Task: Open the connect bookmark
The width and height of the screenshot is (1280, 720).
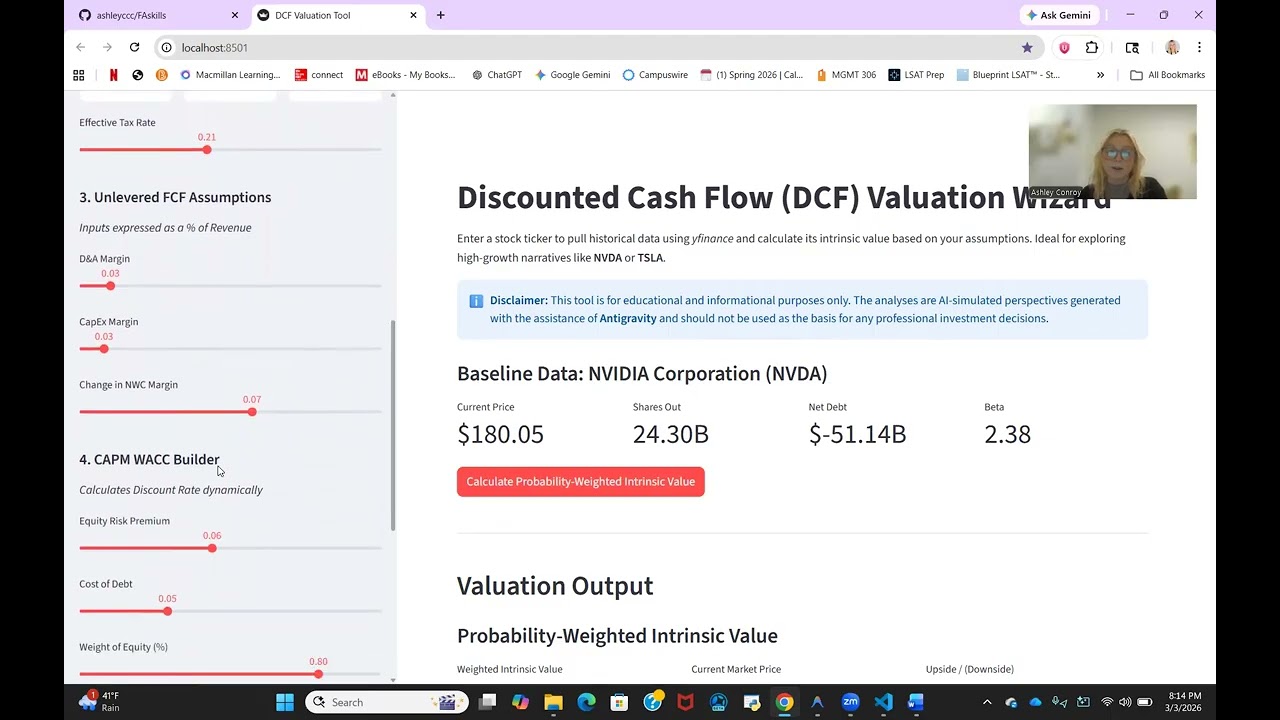Action: click(319, 75)
